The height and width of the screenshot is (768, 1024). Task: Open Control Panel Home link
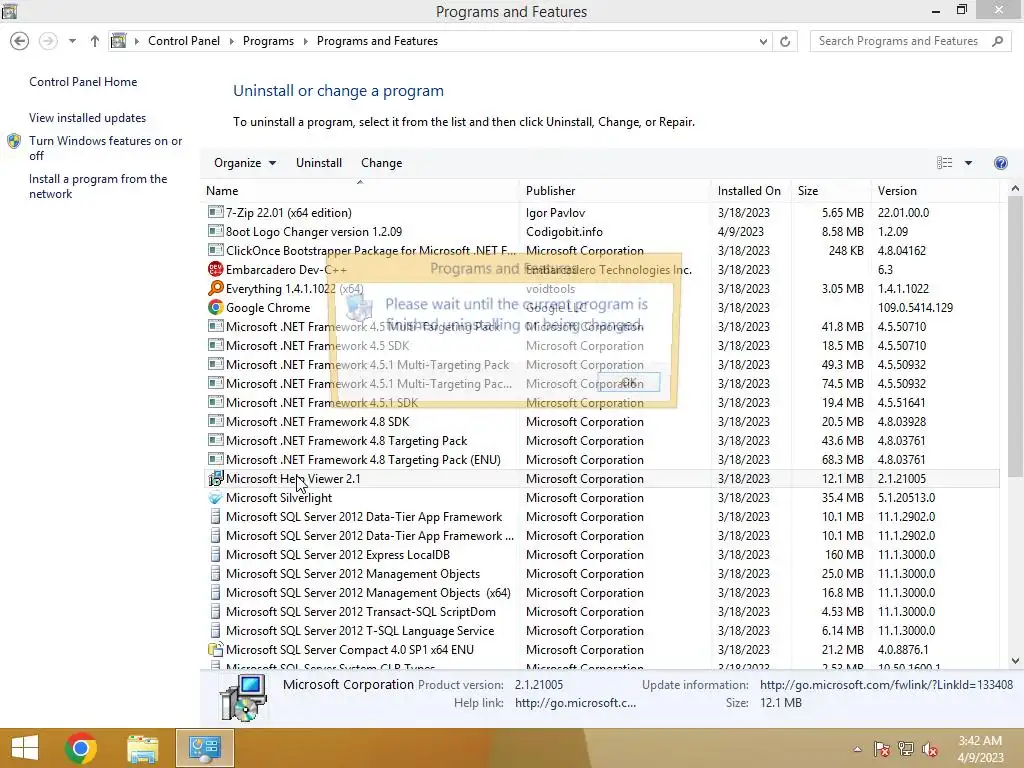83,82
